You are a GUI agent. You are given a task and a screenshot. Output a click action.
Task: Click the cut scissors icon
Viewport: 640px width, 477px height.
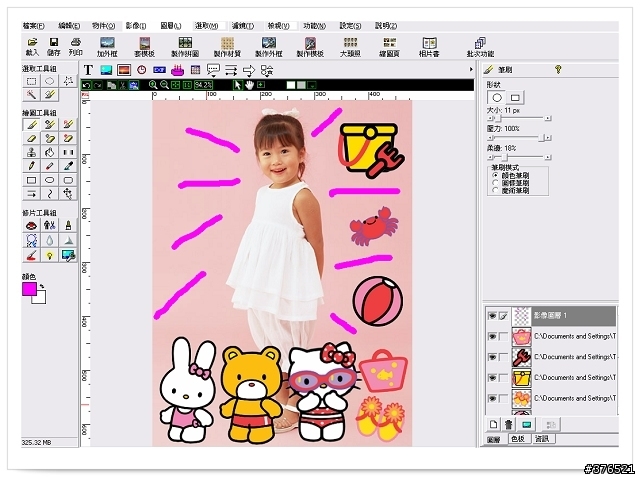[122, 85]
